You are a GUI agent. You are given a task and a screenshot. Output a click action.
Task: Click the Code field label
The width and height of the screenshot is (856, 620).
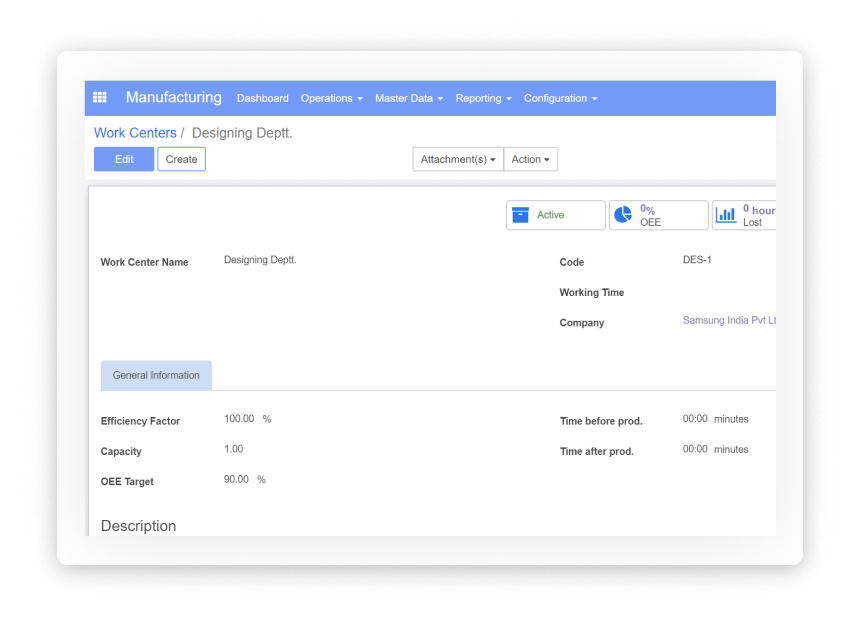pyautogui.click(x=572, y=262)
